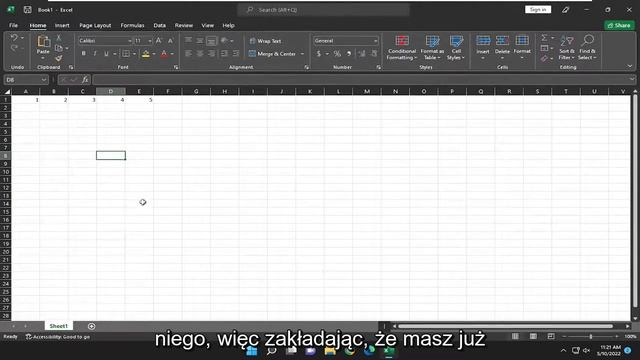Screen dimensions: 640x360
Task: Click the Accounting dollar format icon
Action: click(x=319, y=54)
